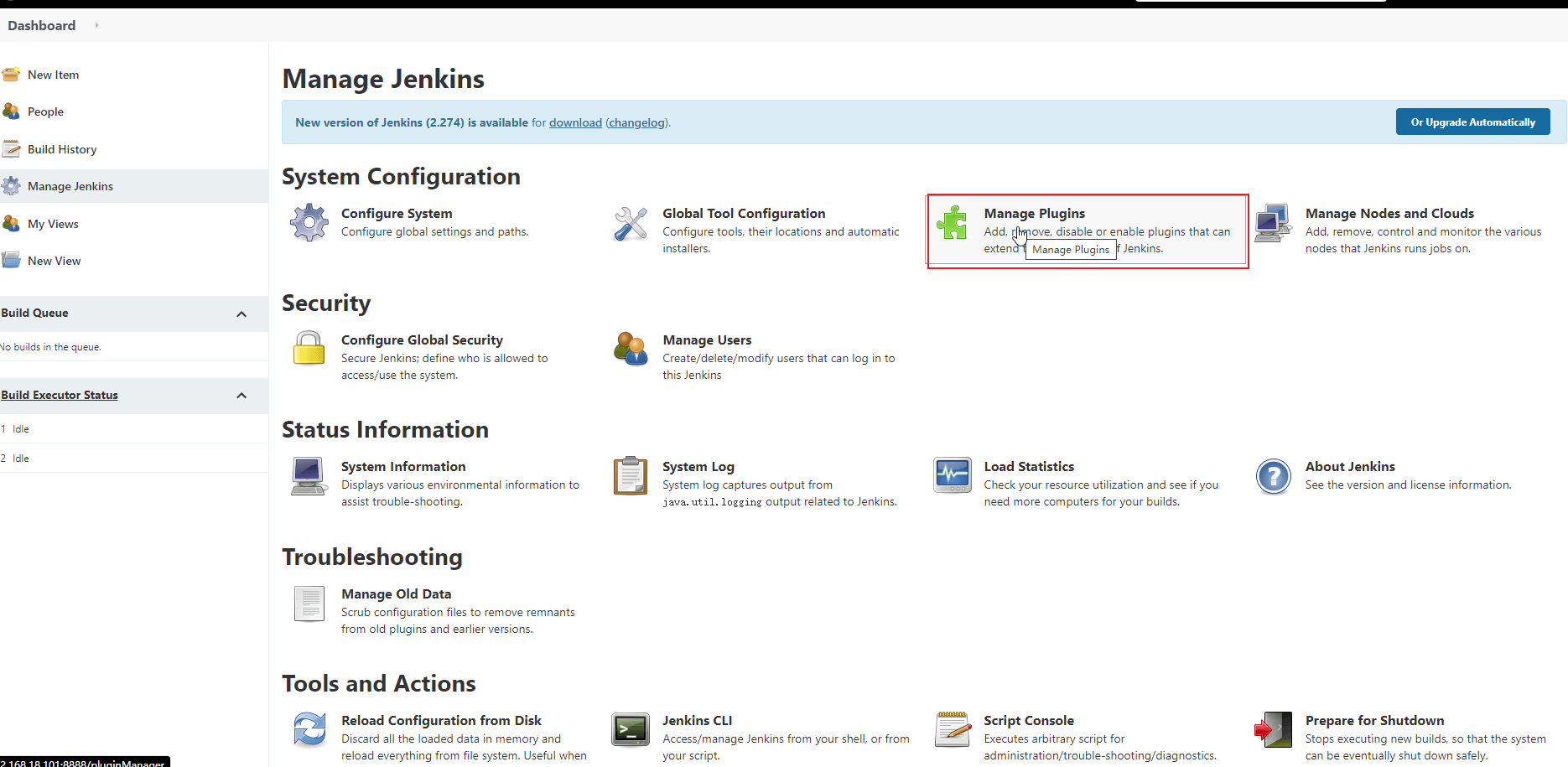Open People in sidebar
The height and width of the screenshot is (767, 1568).
click(45, 111)
